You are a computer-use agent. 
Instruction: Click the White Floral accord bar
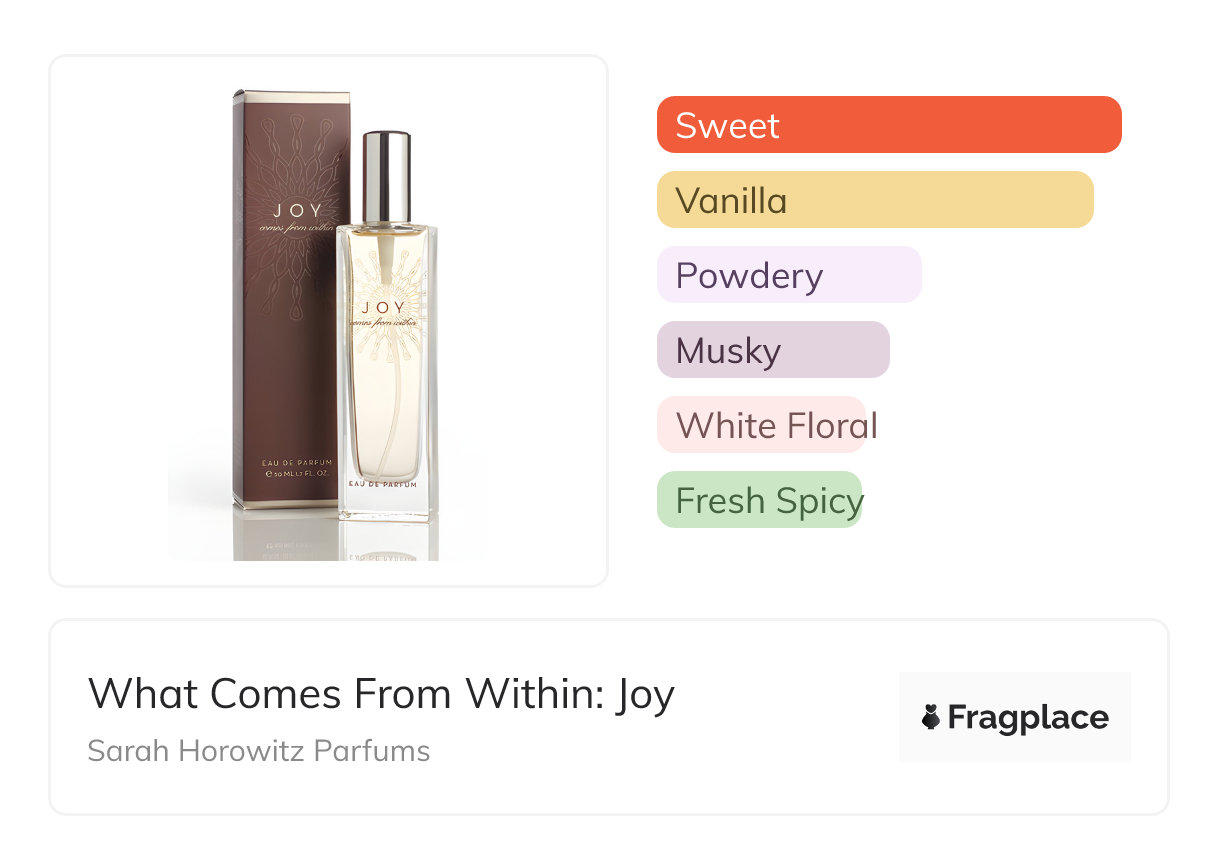(761, 425)
